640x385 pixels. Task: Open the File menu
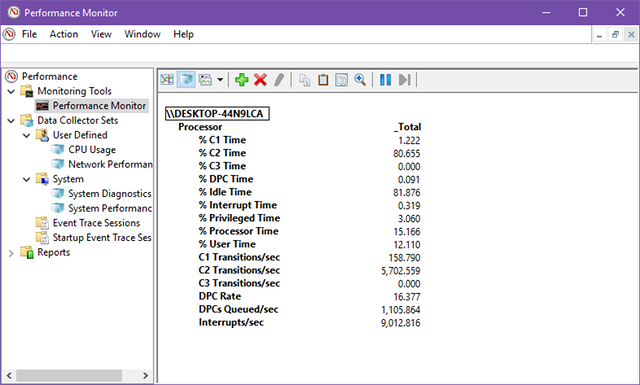tap(29, 34)
